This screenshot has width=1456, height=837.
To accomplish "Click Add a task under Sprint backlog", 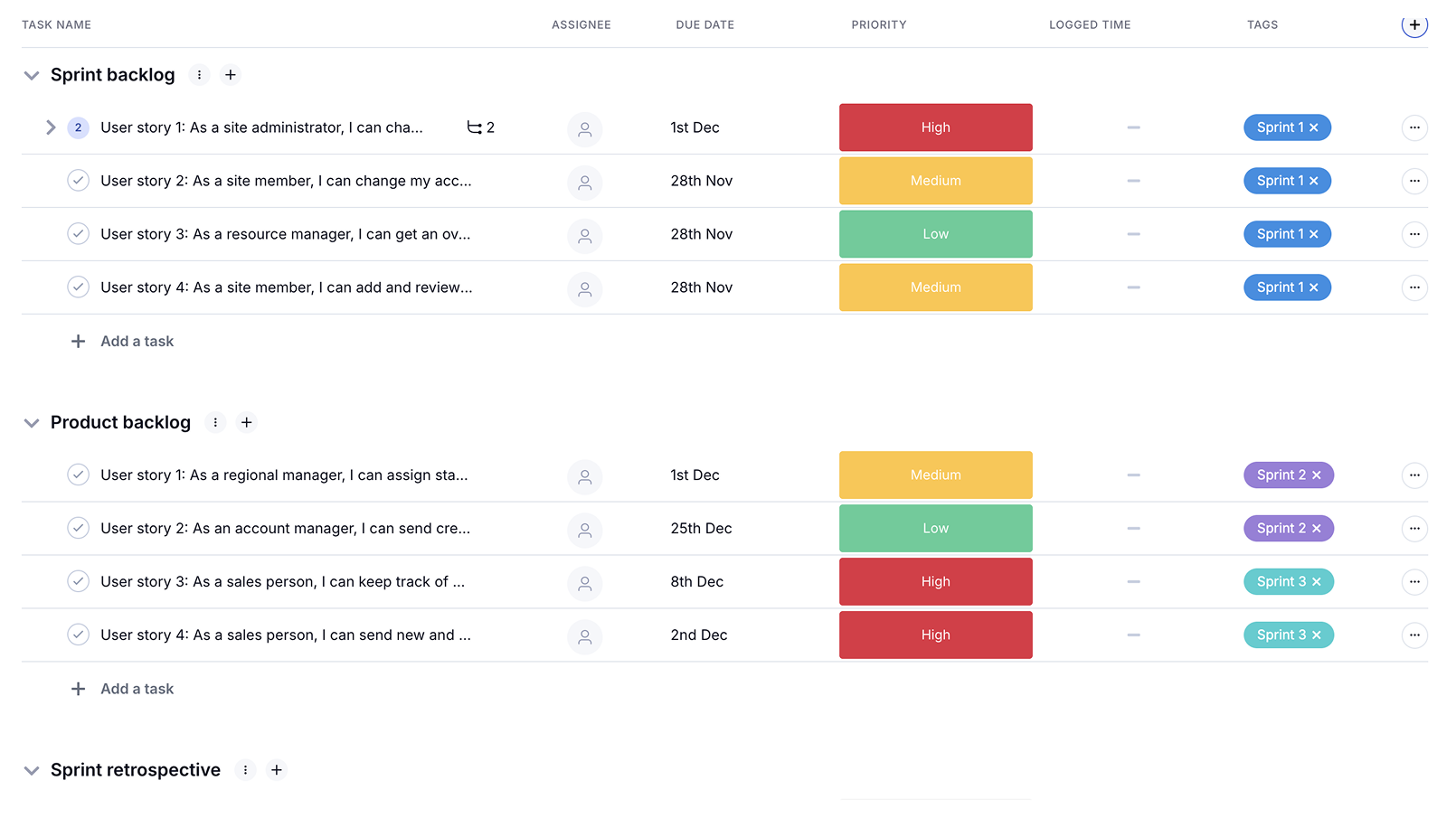I will click(137, 342).
